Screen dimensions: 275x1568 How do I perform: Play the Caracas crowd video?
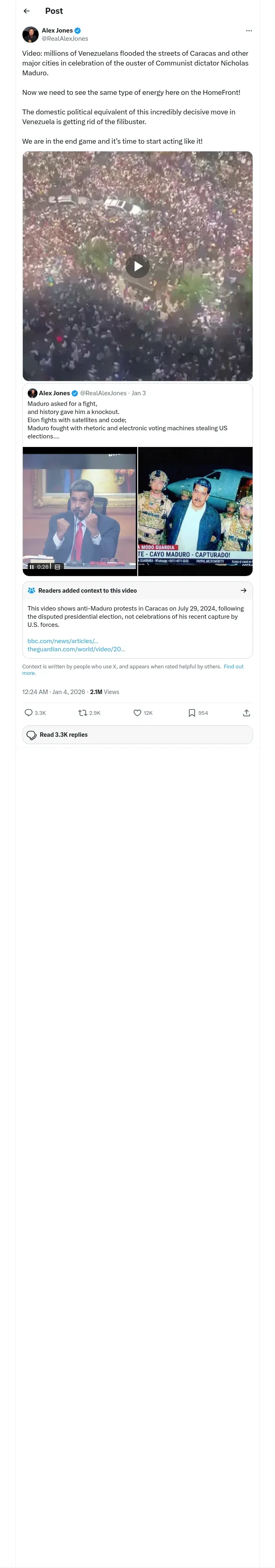coord(137,266)
